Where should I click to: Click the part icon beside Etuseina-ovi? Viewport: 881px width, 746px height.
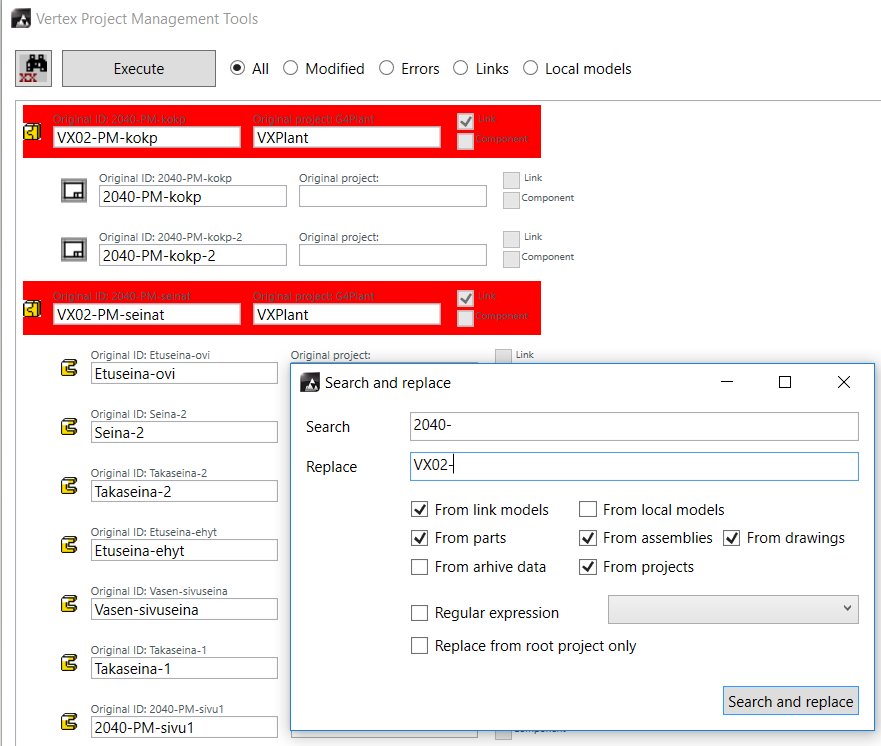tap(69, 368)
